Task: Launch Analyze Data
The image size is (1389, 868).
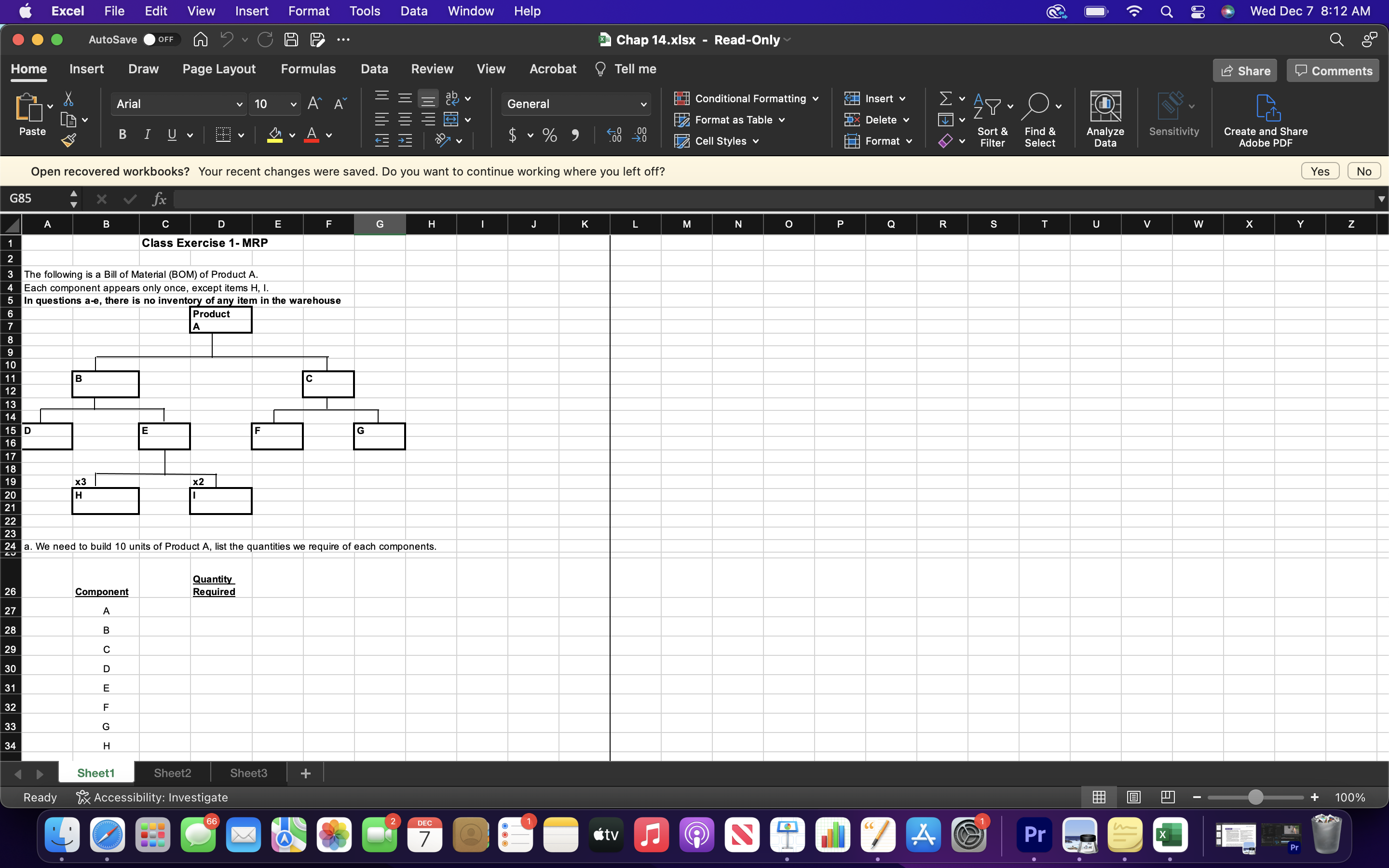Action: (x=1104, y=119)
